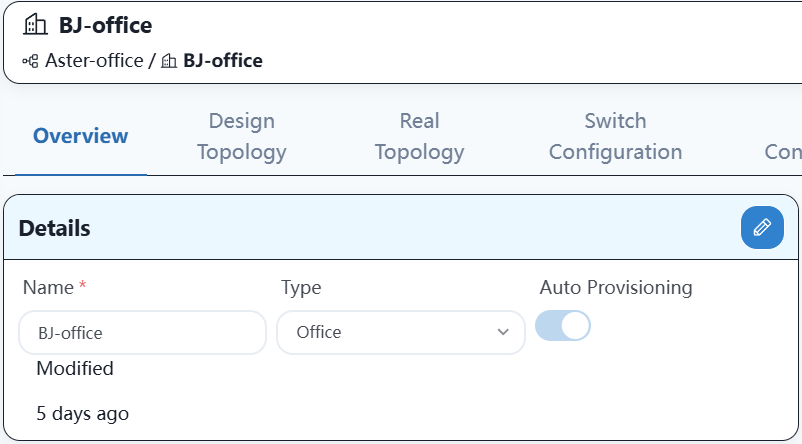The width and height of the screenshot is (802, 444).
Task: Select the Switch Configuration tab
Action: point(615,136)
